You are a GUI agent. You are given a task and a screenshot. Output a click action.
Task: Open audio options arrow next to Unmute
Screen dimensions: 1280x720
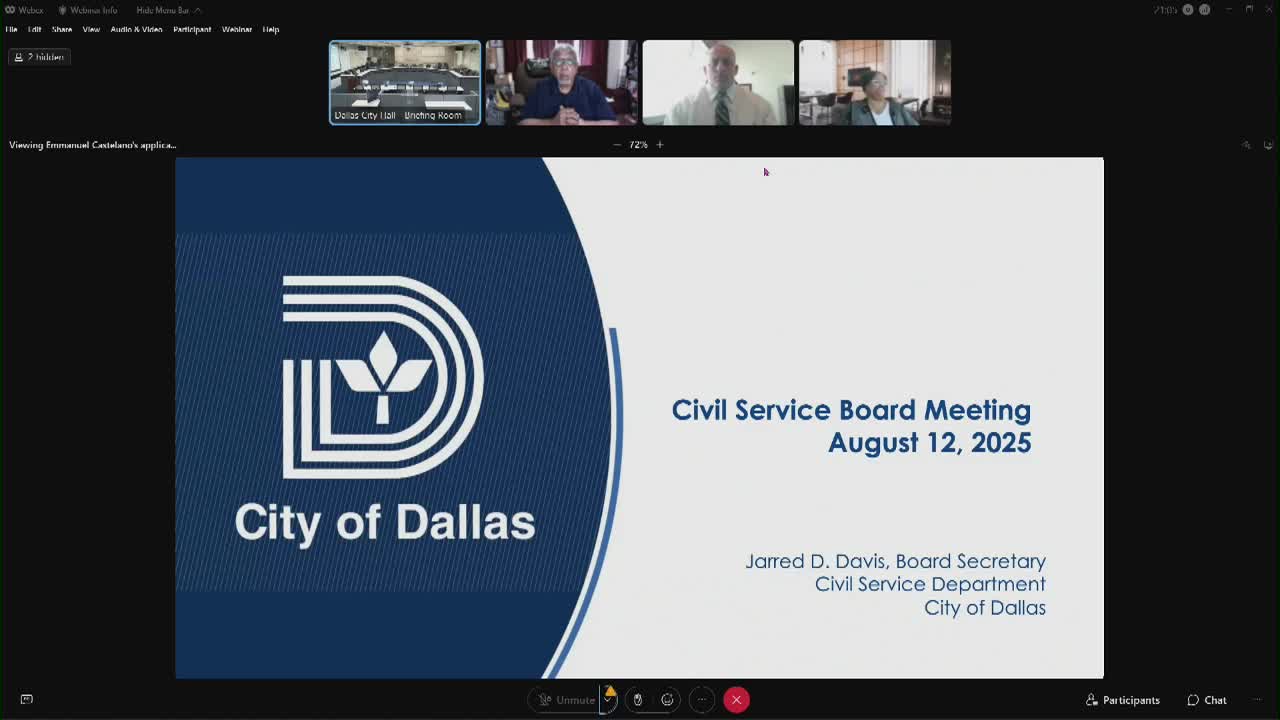coord(607,700)
